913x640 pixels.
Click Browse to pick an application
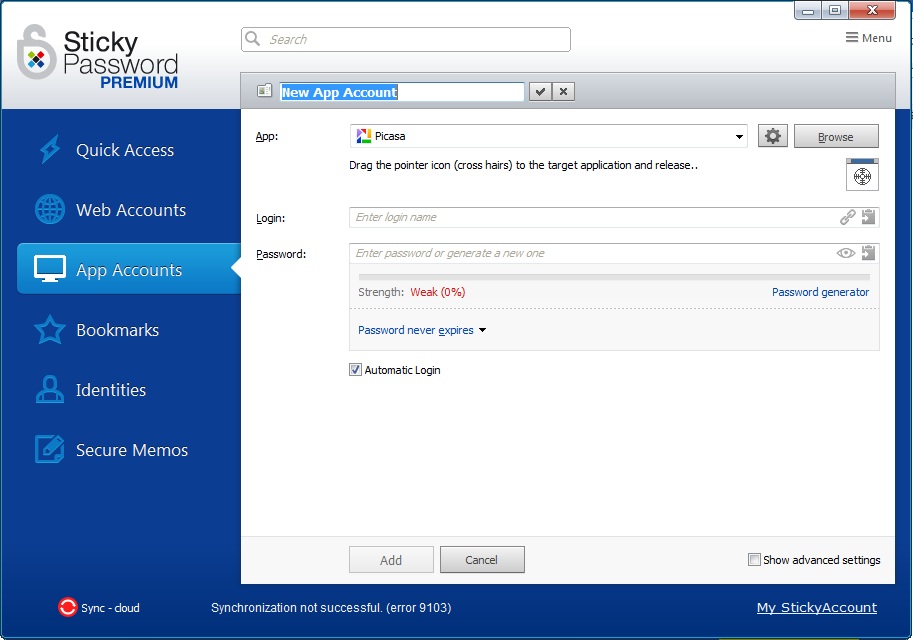836,135
